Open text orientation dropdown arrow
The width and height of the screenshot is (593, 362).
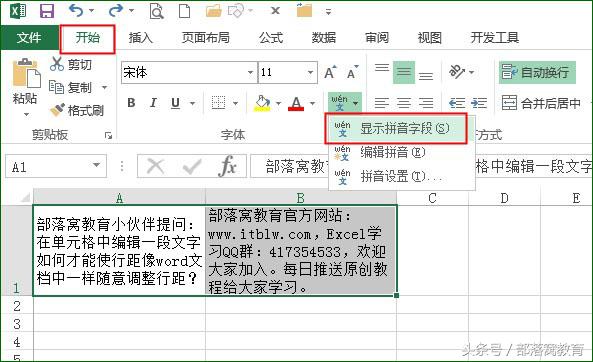tap(471, 72)
